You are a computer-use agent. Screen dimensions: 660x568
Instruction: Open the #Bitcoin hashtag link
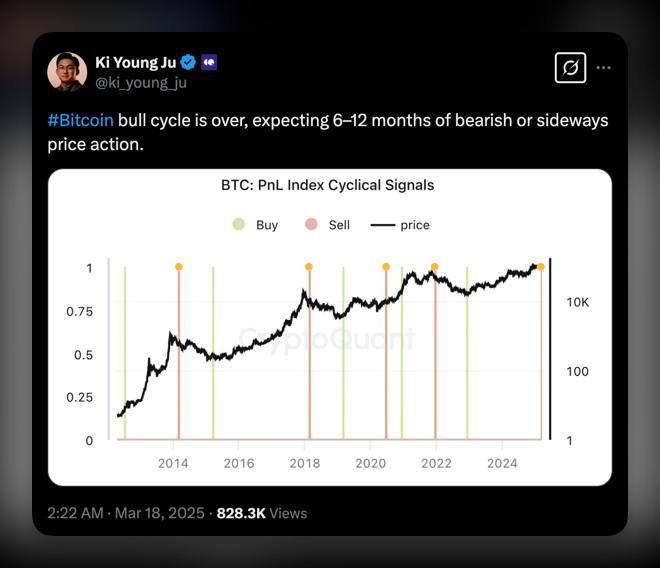click(x=81, y=120)
